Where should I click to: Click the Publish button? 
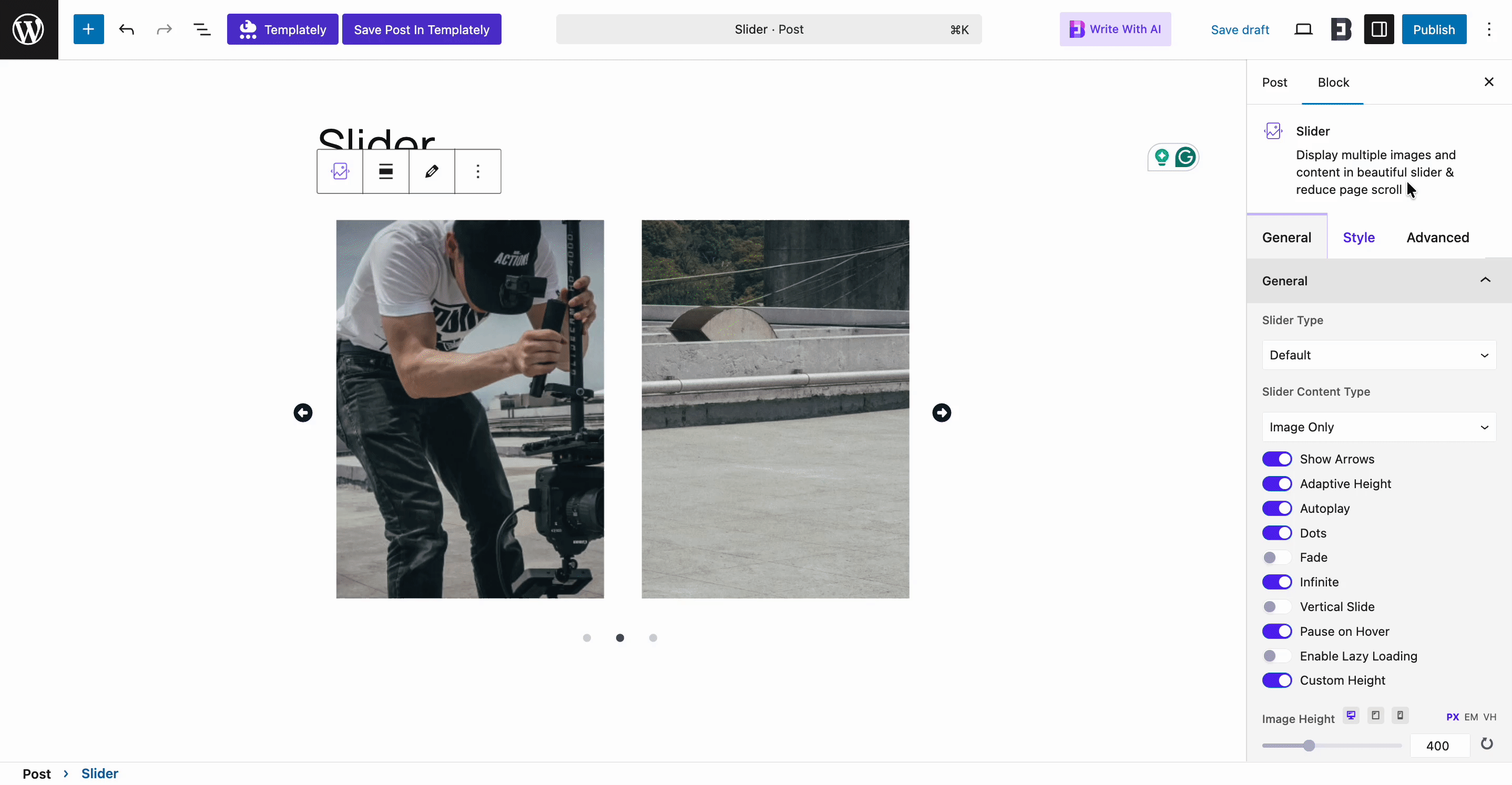tap(1433, 29)
